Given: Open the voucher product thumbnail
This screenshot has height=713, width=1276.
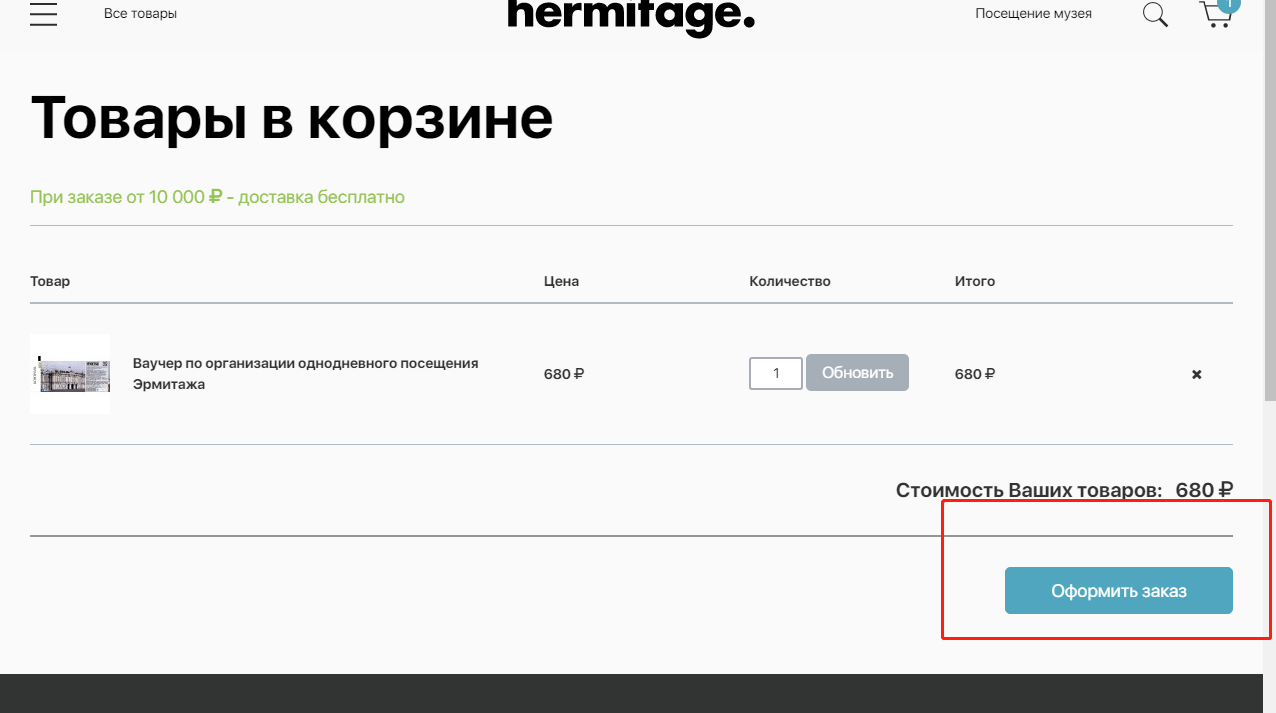Looking at the screenshot, I should tap(70, 374).
